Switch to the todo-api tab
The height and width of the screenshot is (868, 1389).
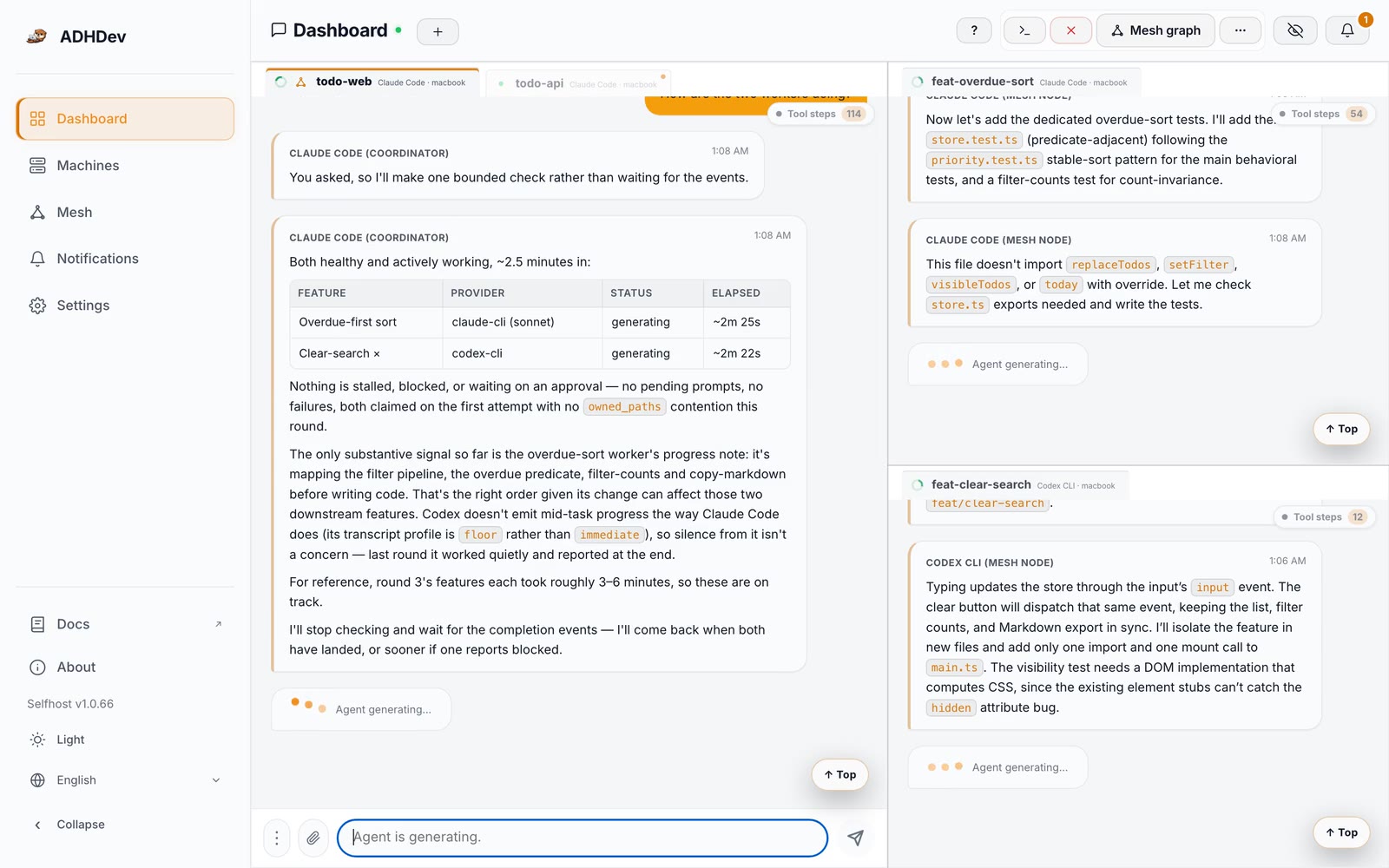pyautogui.click(x=578, y=83)
